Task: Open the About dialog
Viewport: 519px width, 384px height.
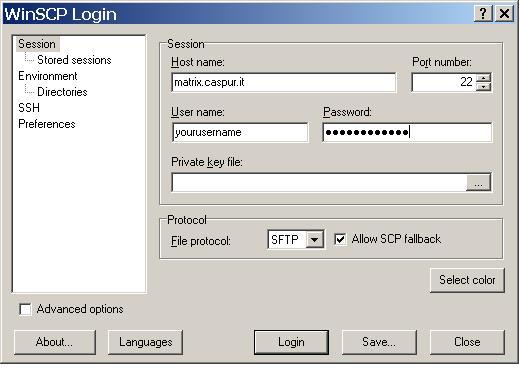Action: (x=55, y=342)
